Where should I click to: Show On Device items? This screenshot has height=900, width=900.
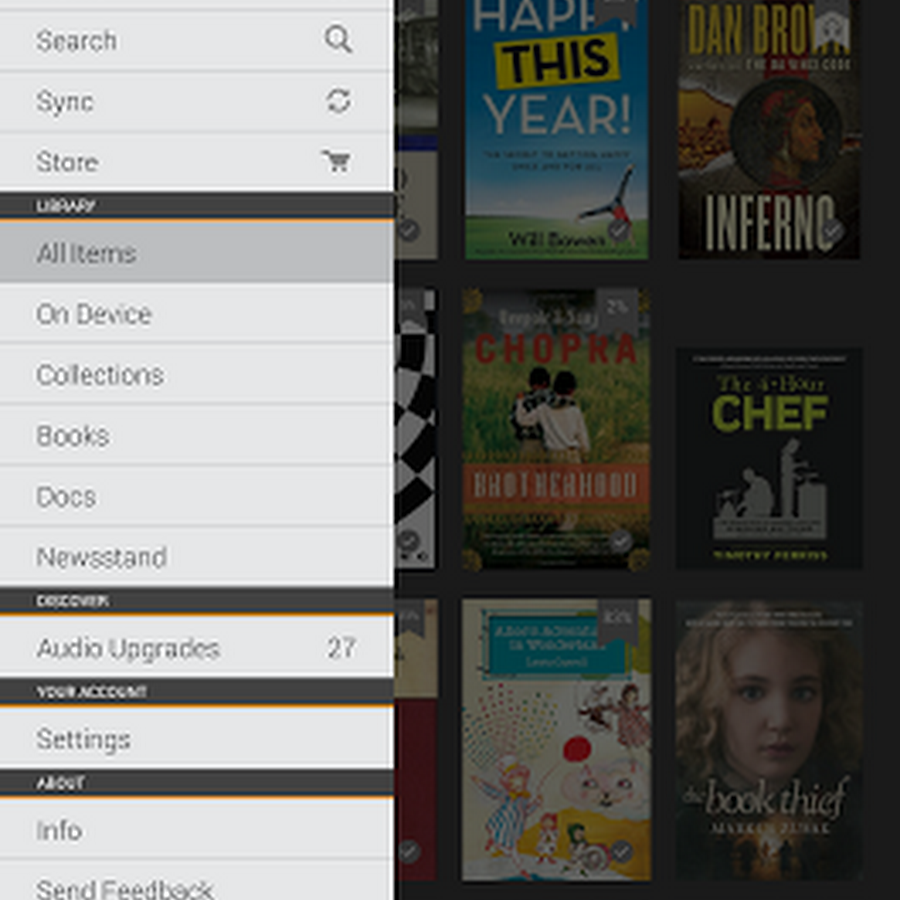(x=197, y=314)
